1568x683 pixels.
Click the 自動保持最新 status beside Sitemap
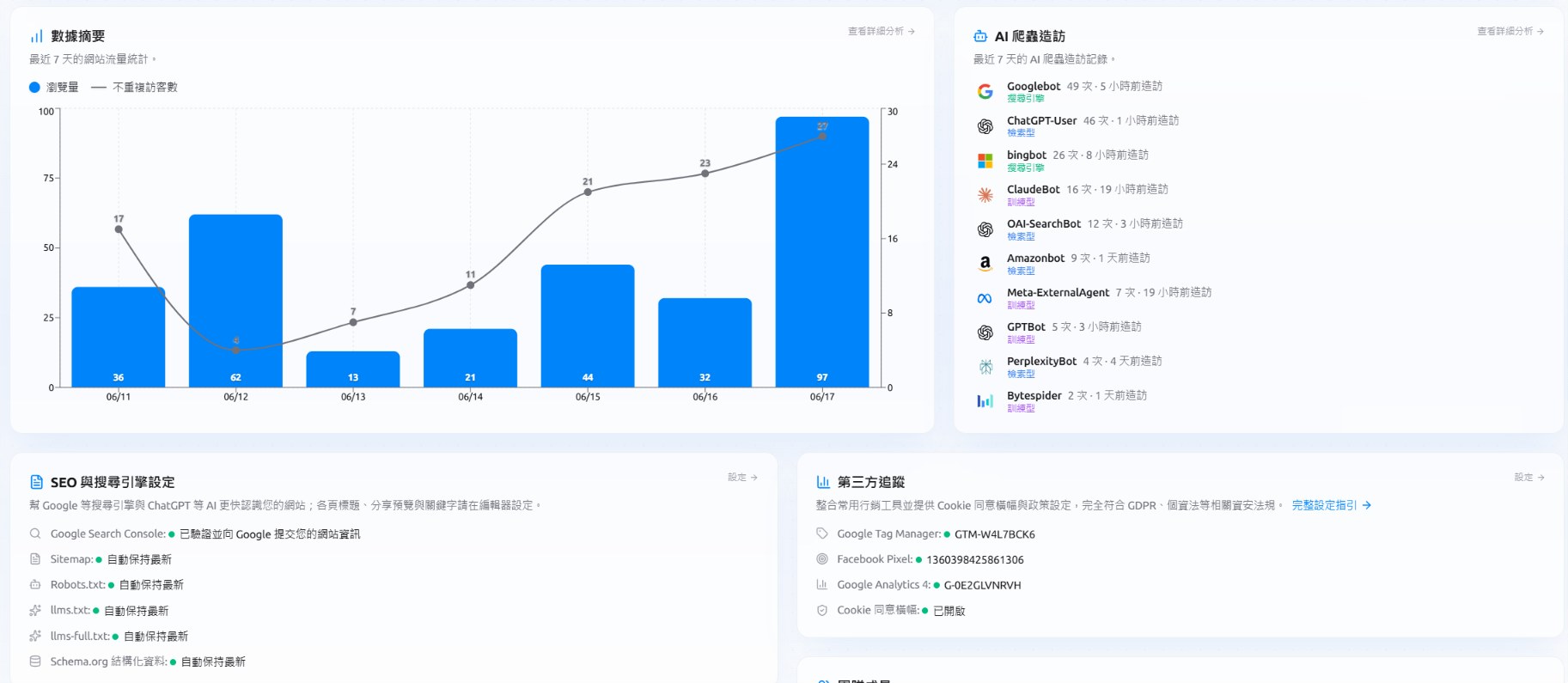coord(139,559)
